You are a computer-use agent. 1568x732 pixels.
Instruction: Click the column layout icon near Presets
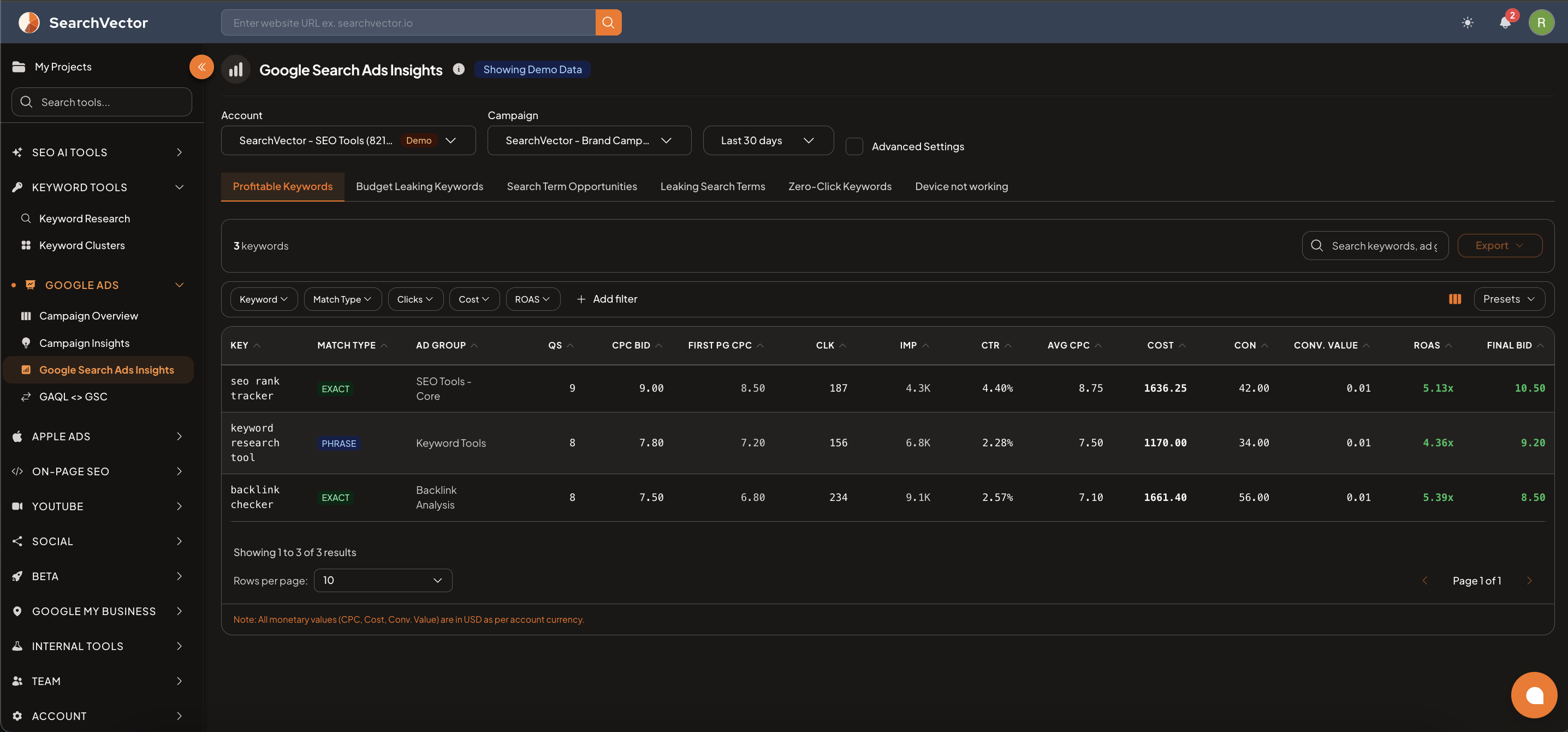coord(1455,299)
